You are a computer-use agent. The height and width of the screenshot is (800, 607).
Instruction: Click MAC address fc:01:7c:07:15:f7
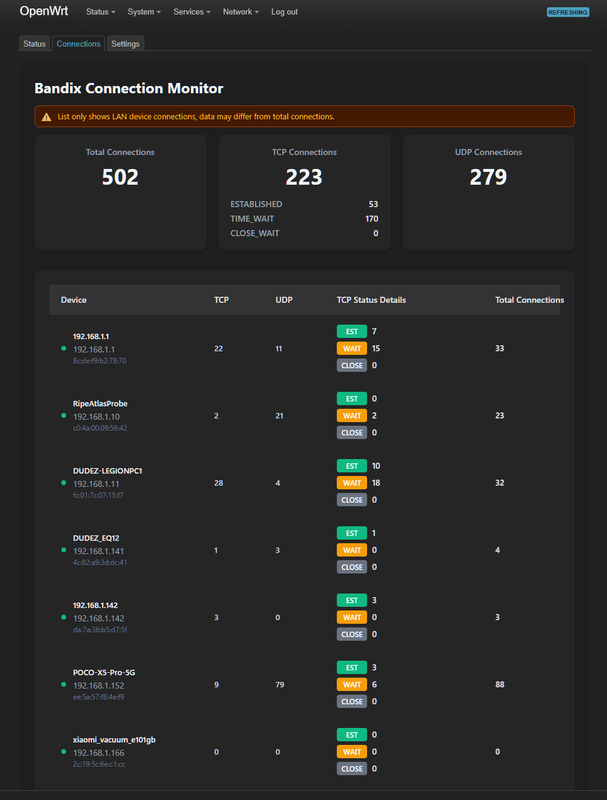(98, 495)
